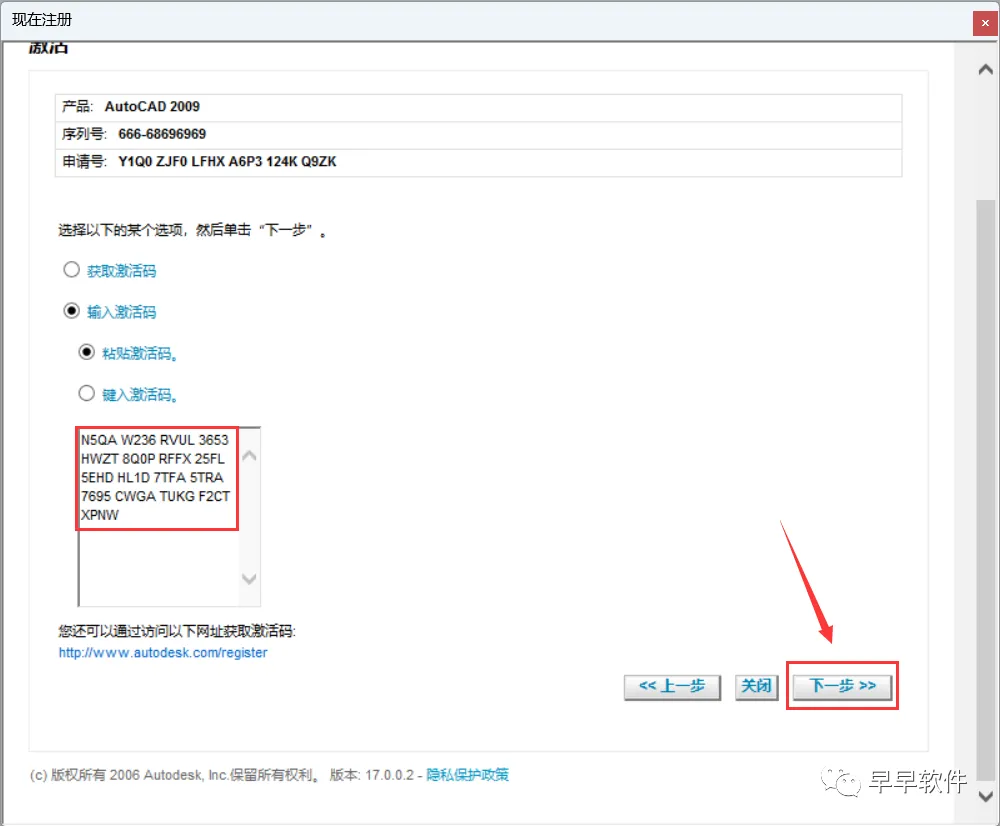Click the product name AutoCAD 2009
This screenshot has width=1000, height=826.
pyautogui.click(x=152, y=107)
